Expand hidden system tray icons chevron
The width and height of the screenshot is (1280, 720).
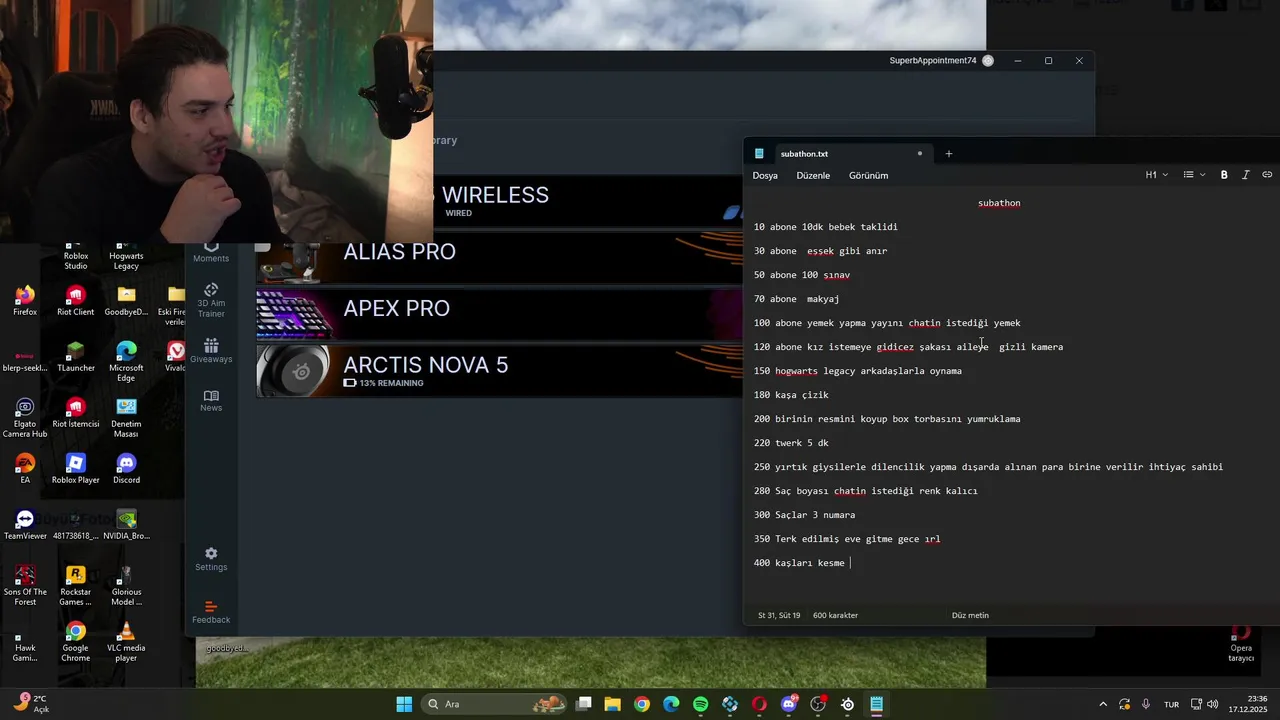pos(1103,704)
